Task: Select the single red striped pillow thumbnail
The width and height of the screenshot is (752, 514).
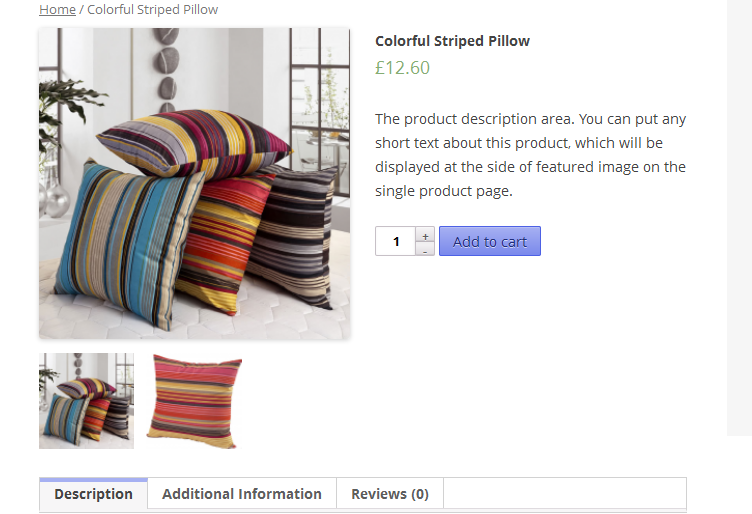Action: (194, 401)
